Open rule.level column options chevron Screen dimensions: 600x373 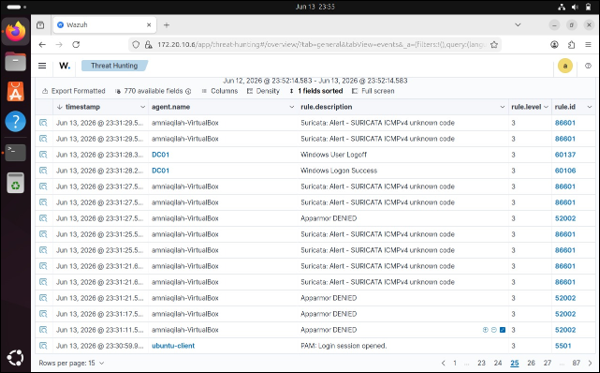(546, 107)
